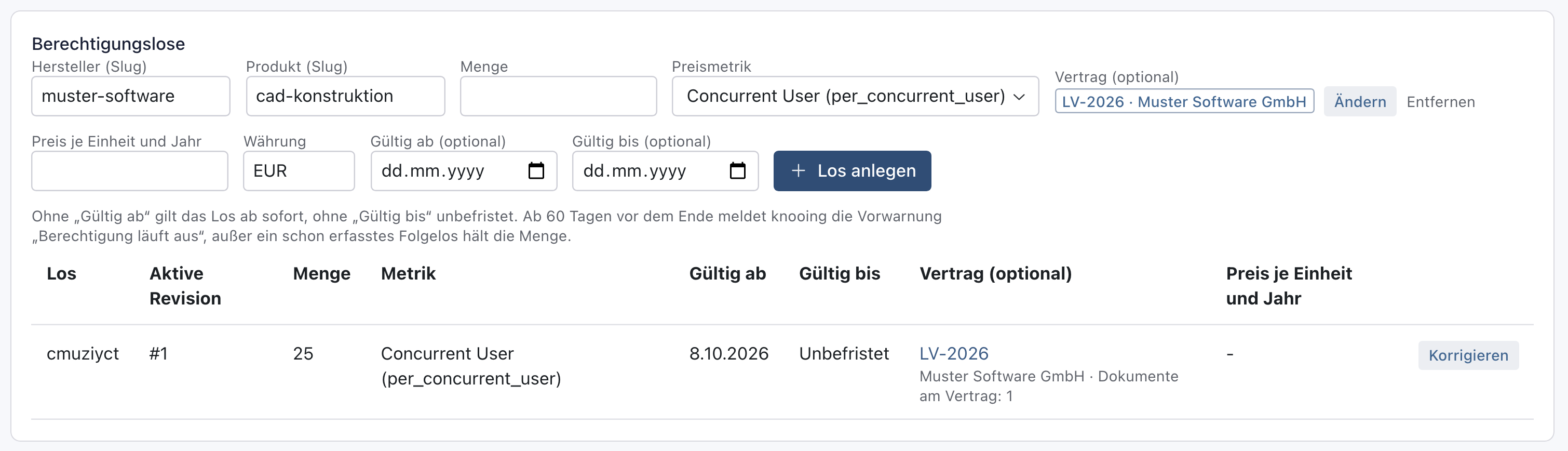The image size is (1568, 451).
Task: Click the Berechtigungslose heading
Action: pyautogui.click(x=109, y=44)
